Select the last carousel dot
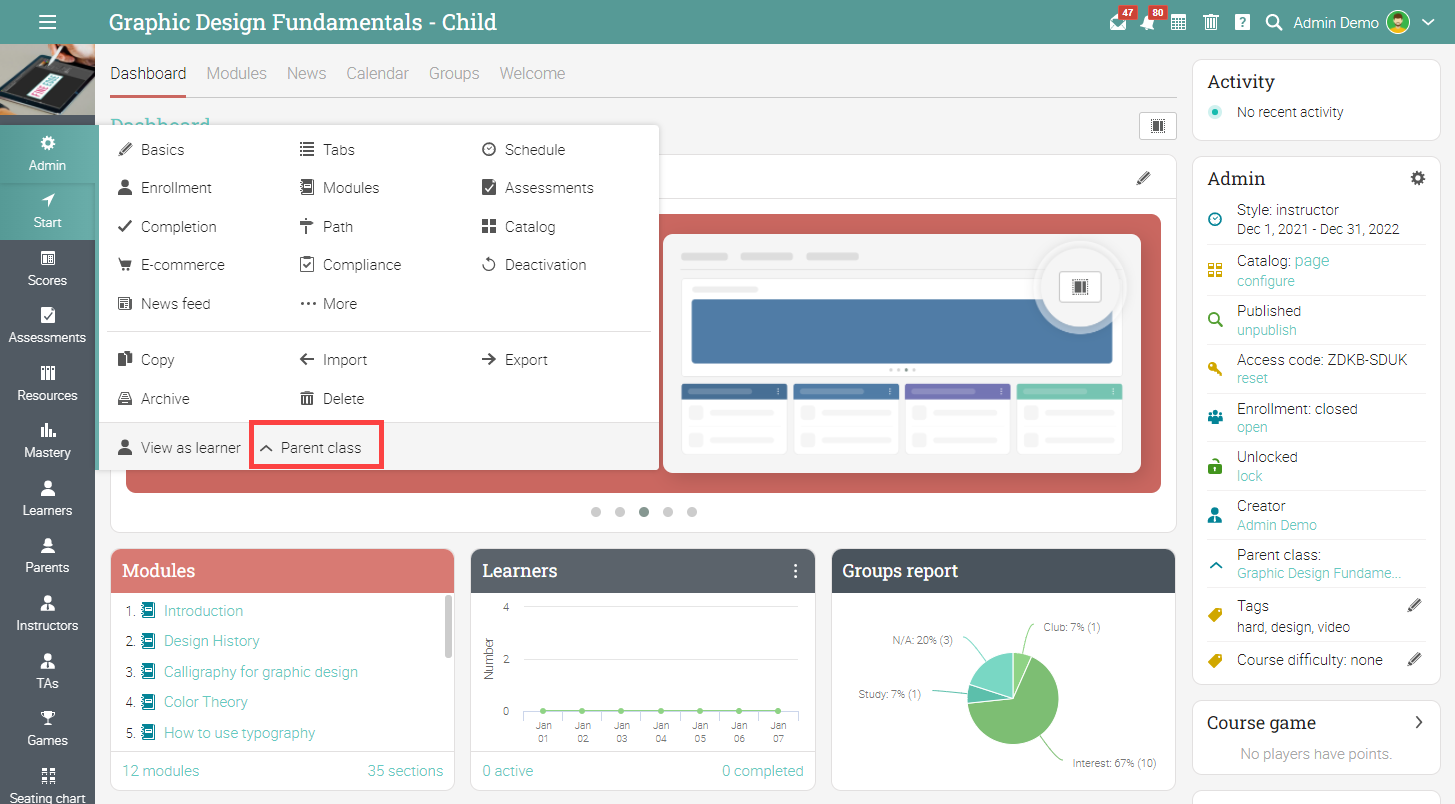Viewport: 1455px width, 804px height. (692, 512)
